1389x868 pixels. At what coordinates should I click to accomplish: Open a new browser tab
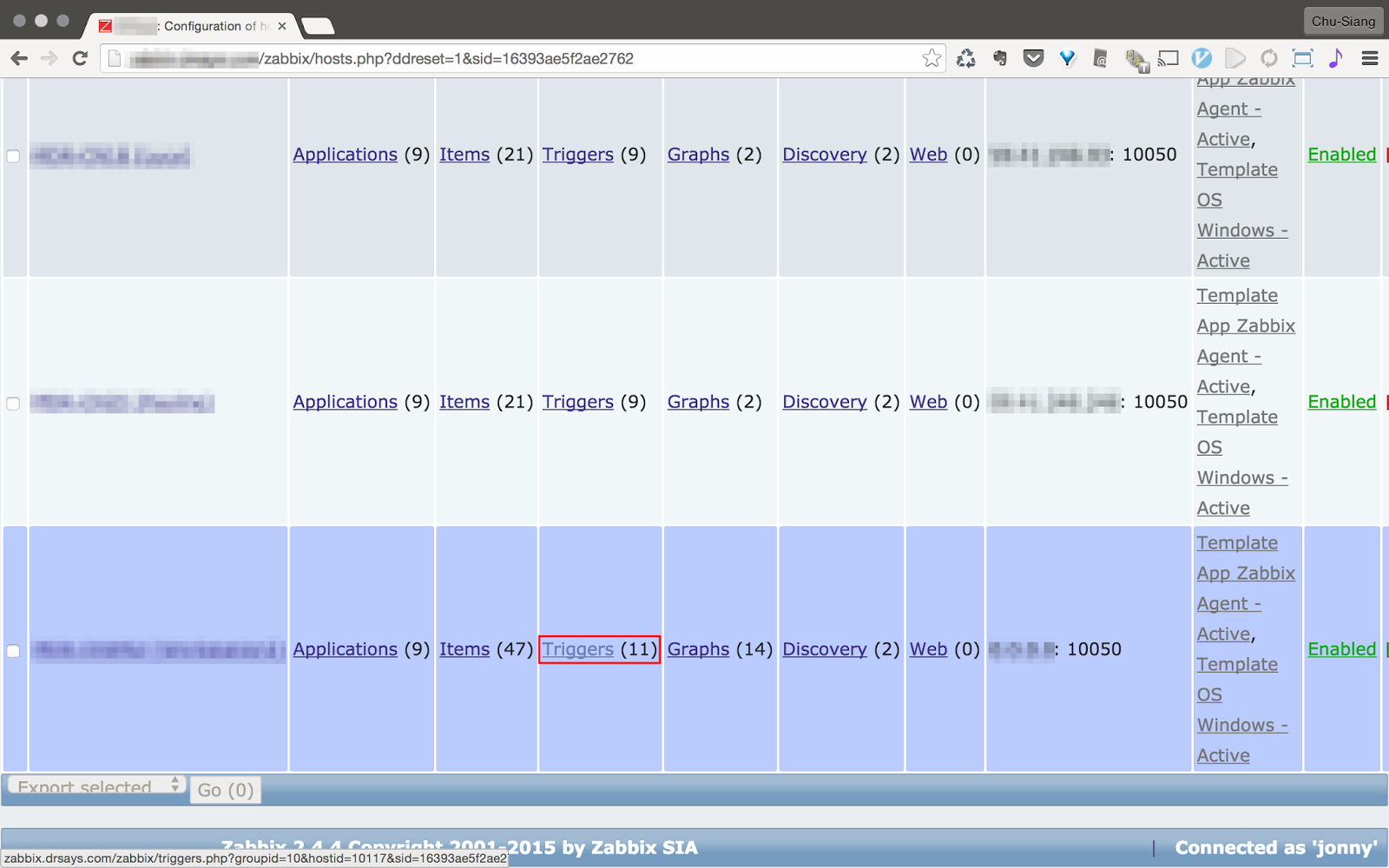click(318, 26)
